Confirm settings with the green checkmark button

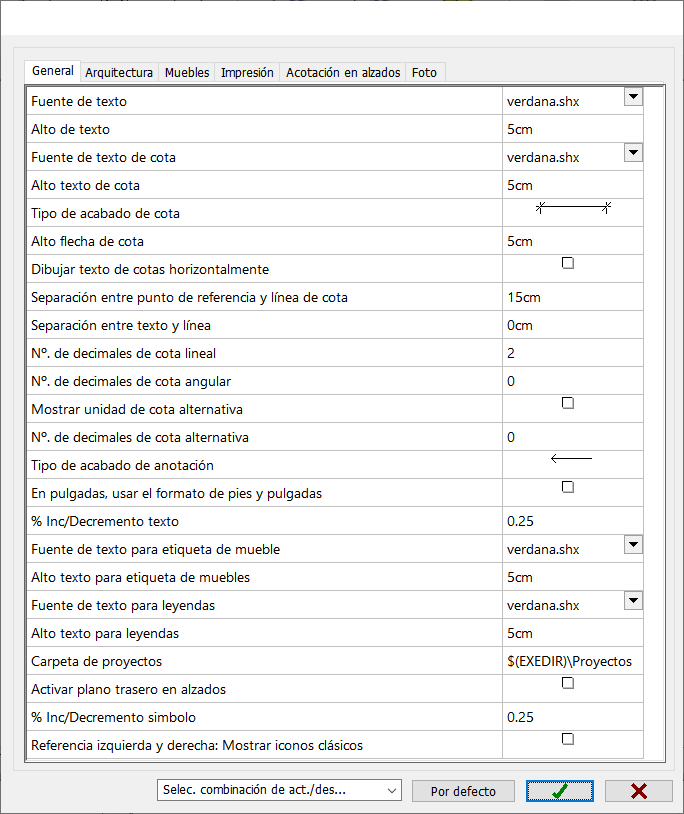point(559,791)
